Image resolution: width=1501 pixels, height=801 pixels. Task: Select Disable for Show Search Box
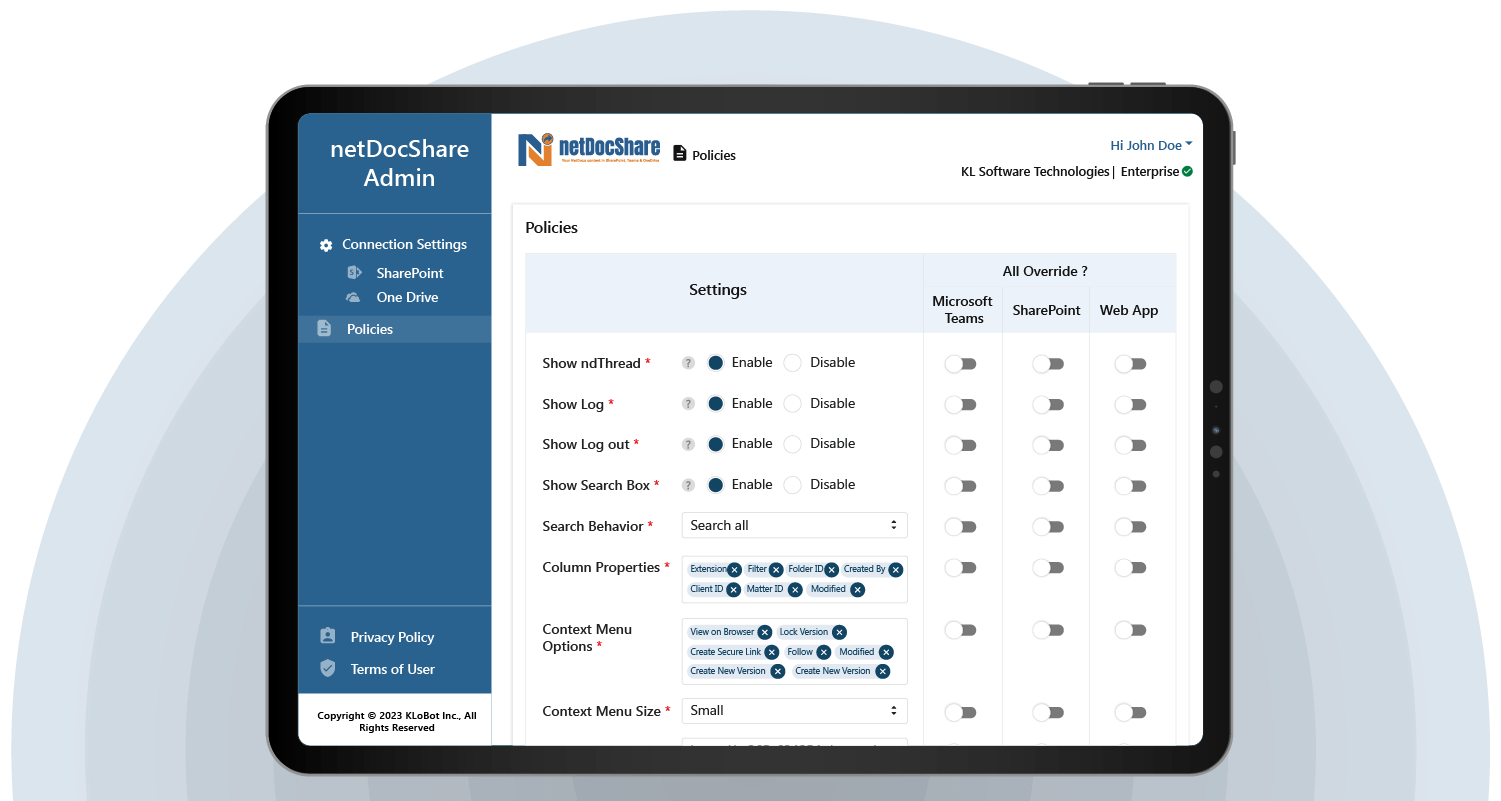[x=792, y=485]
